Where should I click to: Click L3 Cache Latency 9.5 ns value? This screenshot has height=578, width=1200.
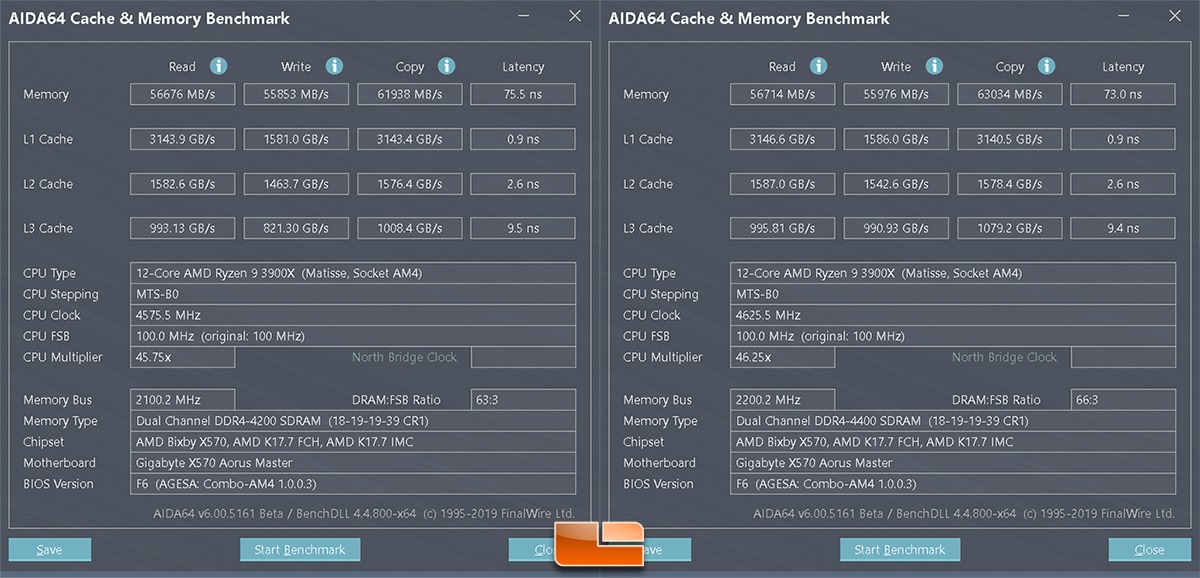[523, 228]
